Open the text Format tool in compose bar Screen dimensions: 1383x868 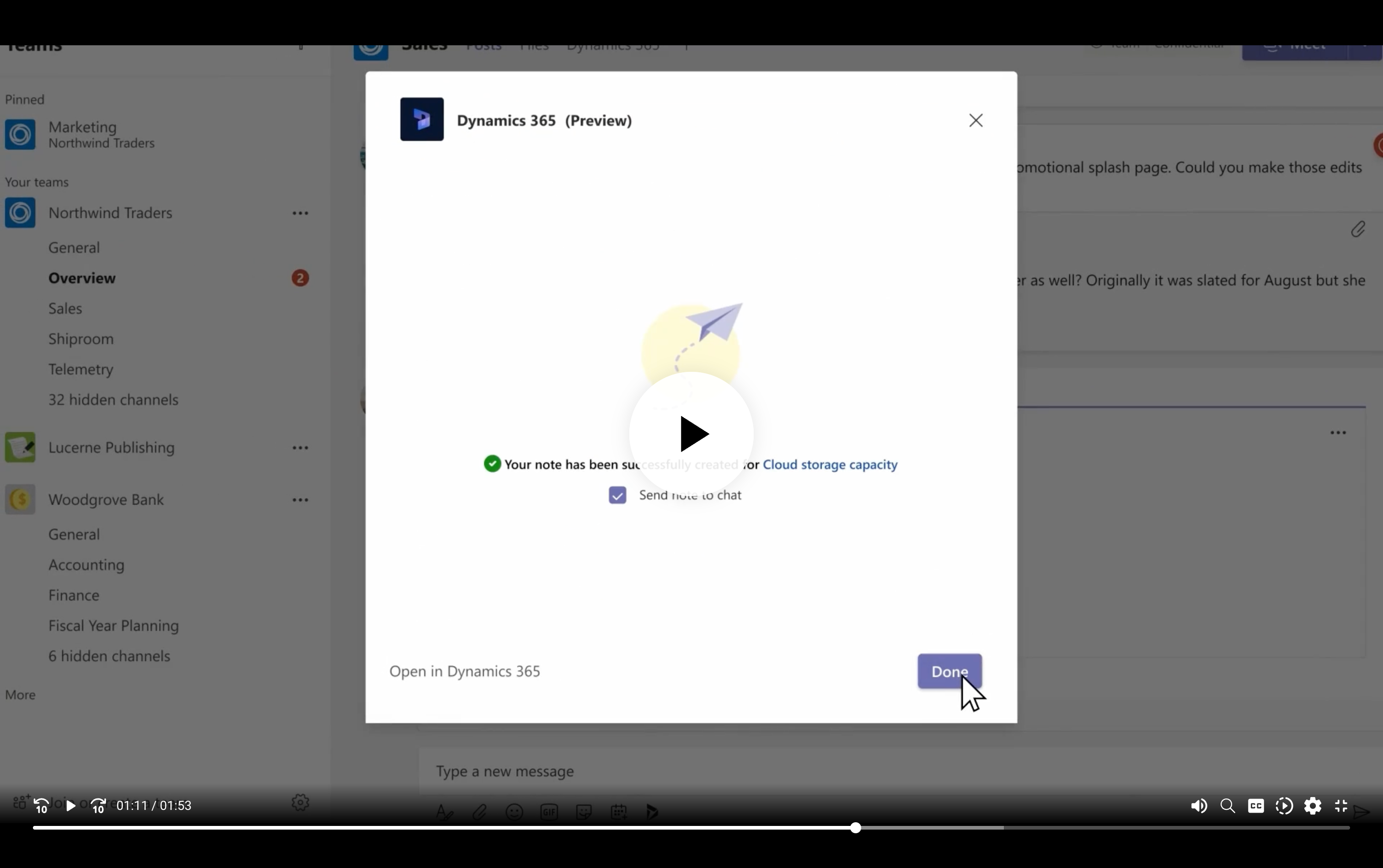tap(445, 812)
